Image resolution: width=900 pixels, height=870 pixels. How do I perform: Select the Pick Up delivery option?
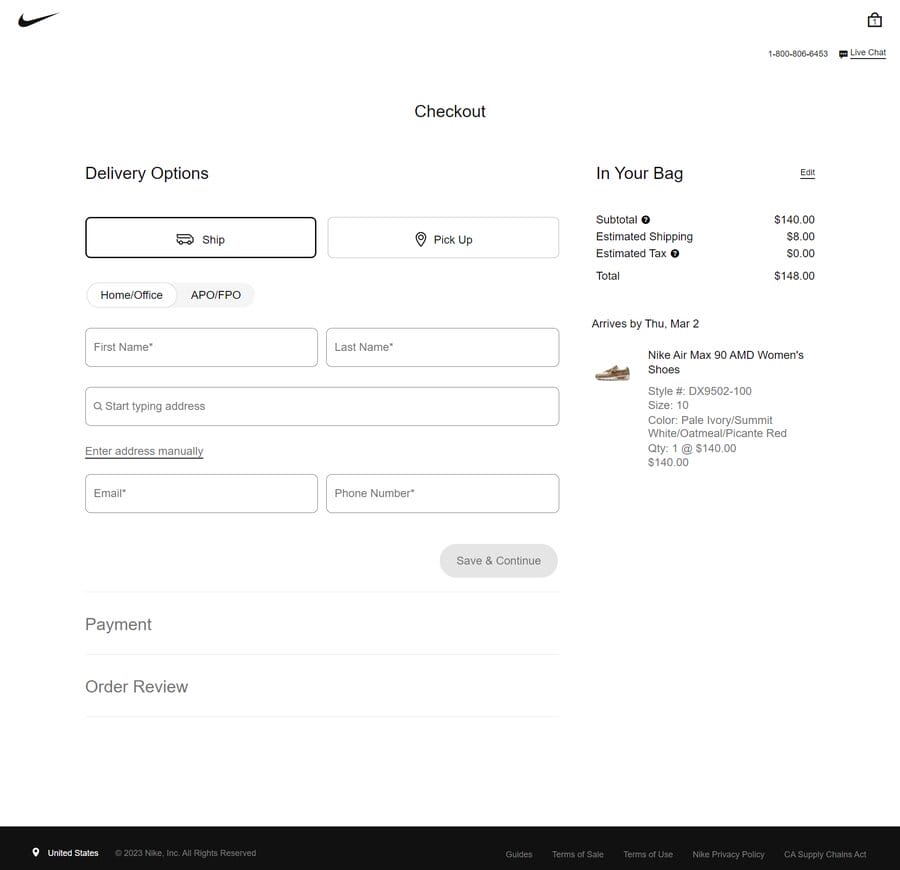point(443,238)
